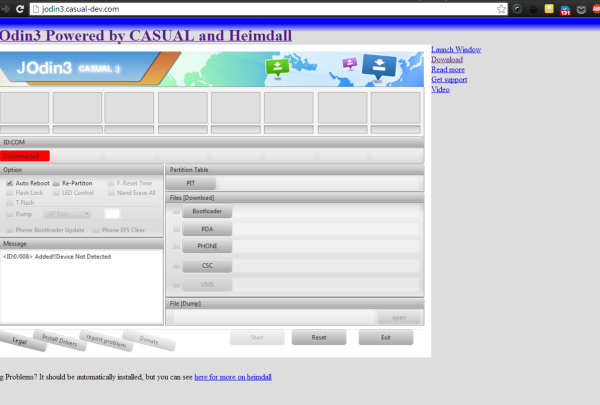Image resolution: width=600 pixels, height=405 pixels.
Task: Enable the LED Control checkbox
Action: pyautogui.click(x=56, y=193)
